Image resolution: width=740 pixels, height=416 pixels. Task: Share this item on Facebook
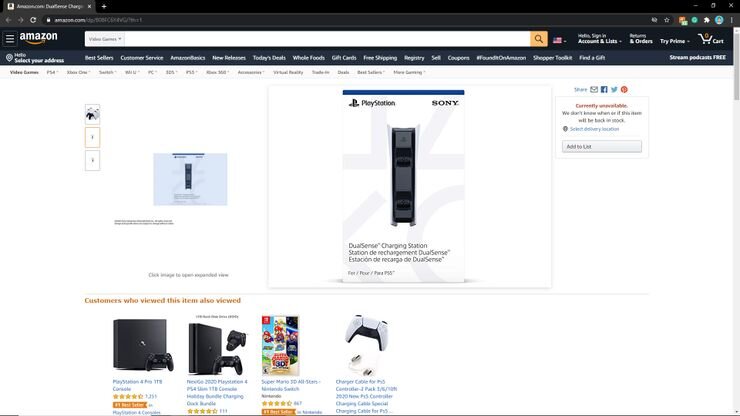604,90
